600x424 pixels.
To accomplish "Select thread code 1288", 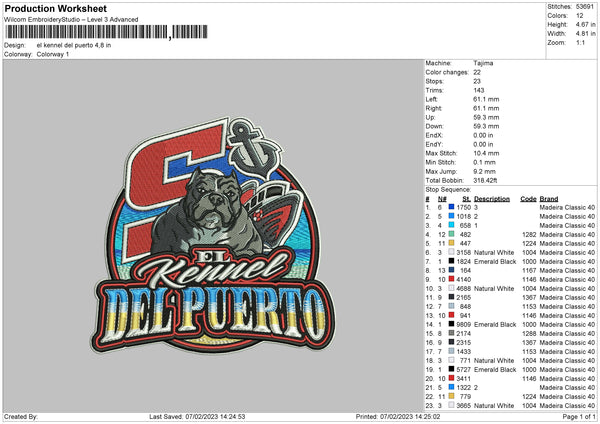I will (529, 333).
